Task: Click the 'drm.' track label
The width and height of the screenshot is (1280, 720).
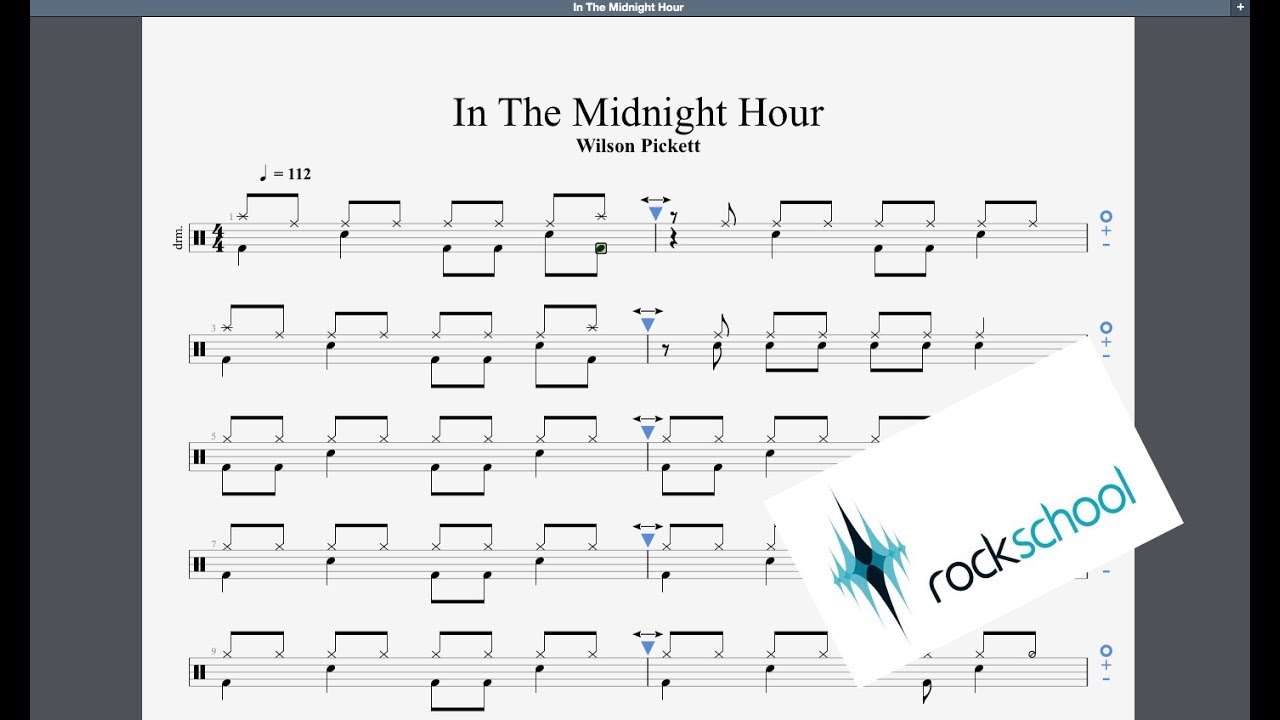Action: [180, 238]
